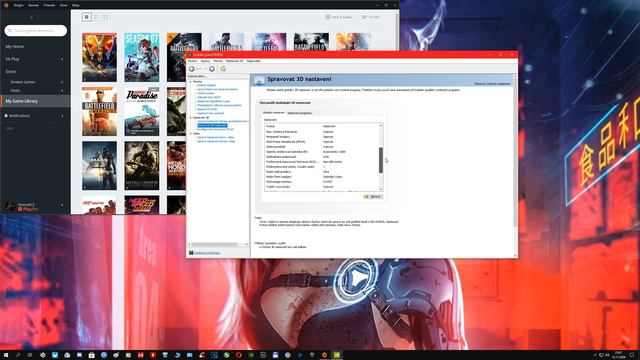Switch to the Globální nastavení tab

273,112
